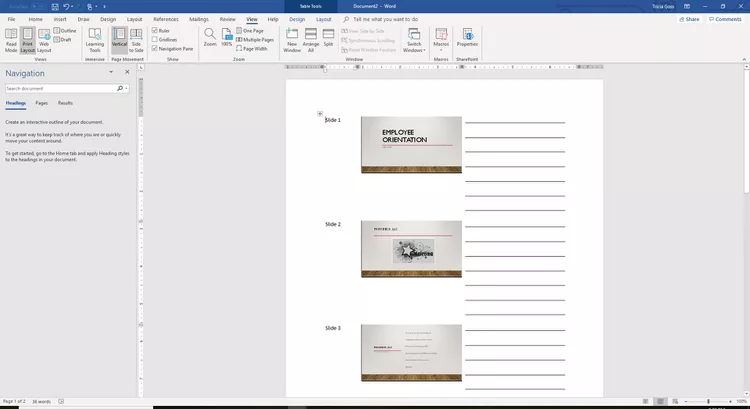Switch to Web Layout view

[44, 40]
